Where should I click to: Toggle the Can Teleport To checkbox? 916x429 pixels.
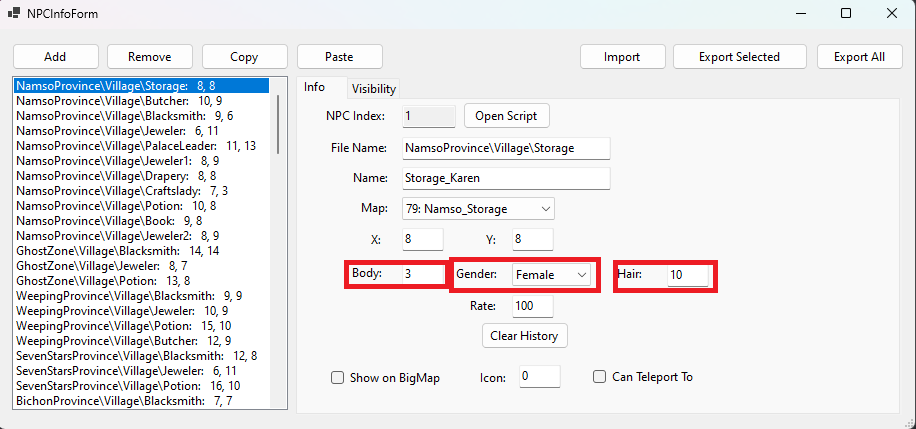(x=599, y=377)
